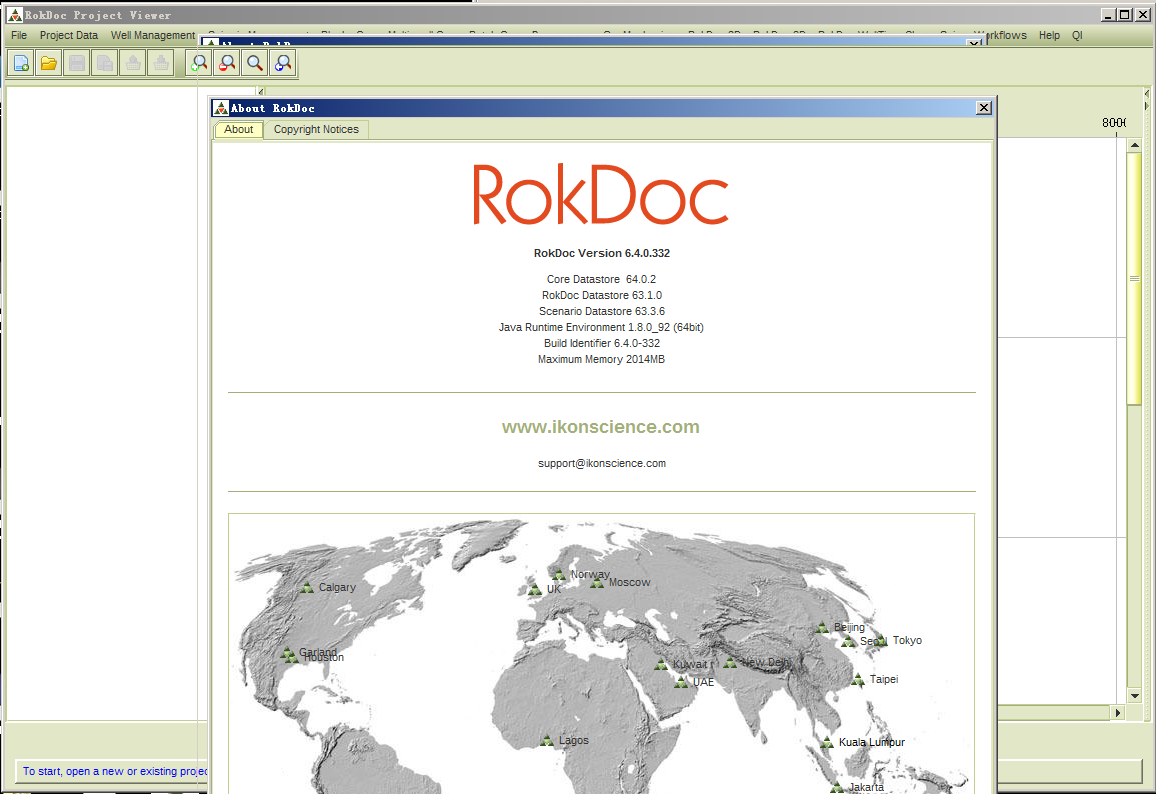Click the RokDoc Datastore 63.1.0 line
The image size is (1156, 794).
tap(602, 296)
